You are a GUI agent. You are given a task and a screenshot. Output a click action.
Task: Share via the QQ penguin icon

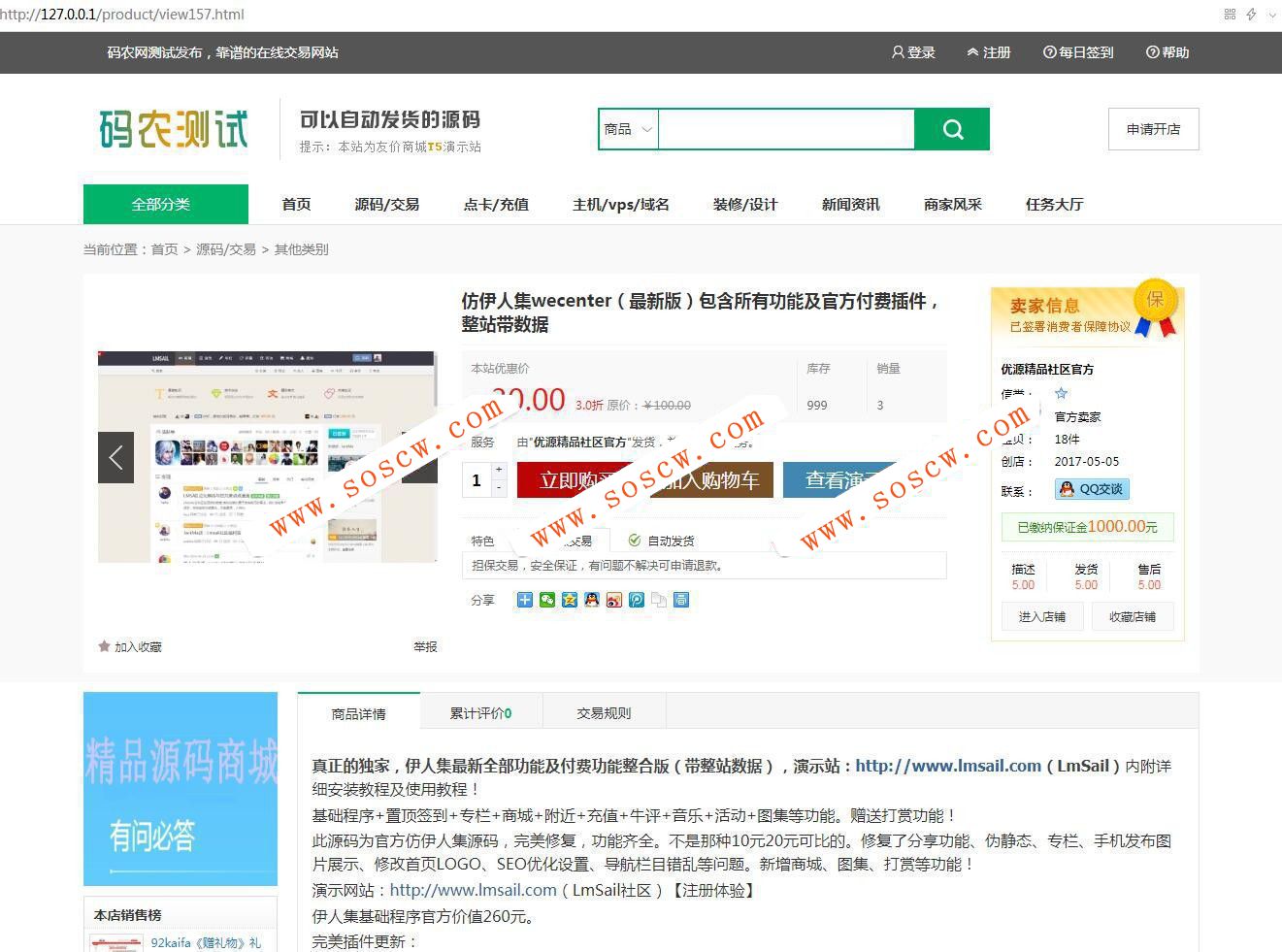592,600
